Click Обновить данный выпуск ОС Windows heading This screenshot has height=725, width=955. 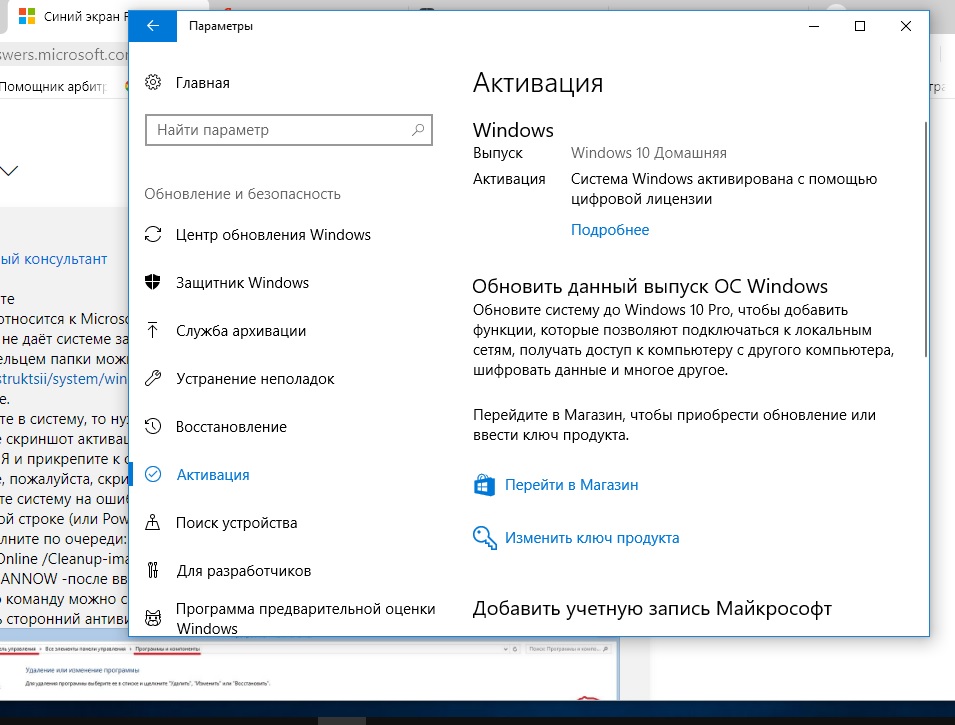[x=650, y=286]
